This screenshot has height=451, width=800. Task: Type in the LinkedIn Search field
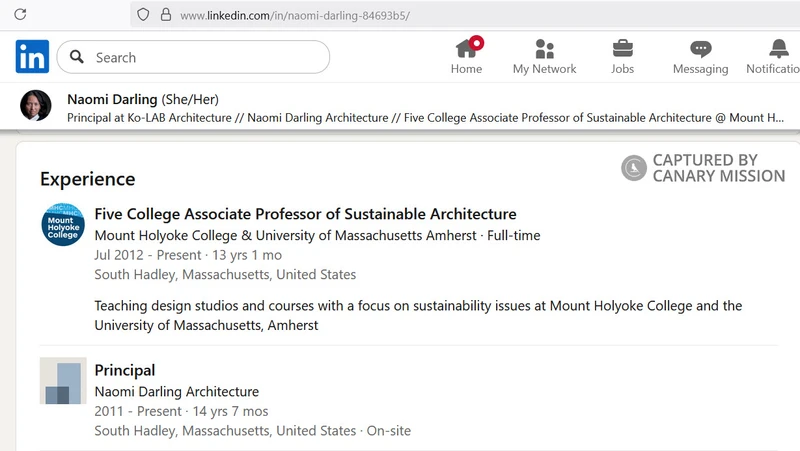(x=200, y=57)
